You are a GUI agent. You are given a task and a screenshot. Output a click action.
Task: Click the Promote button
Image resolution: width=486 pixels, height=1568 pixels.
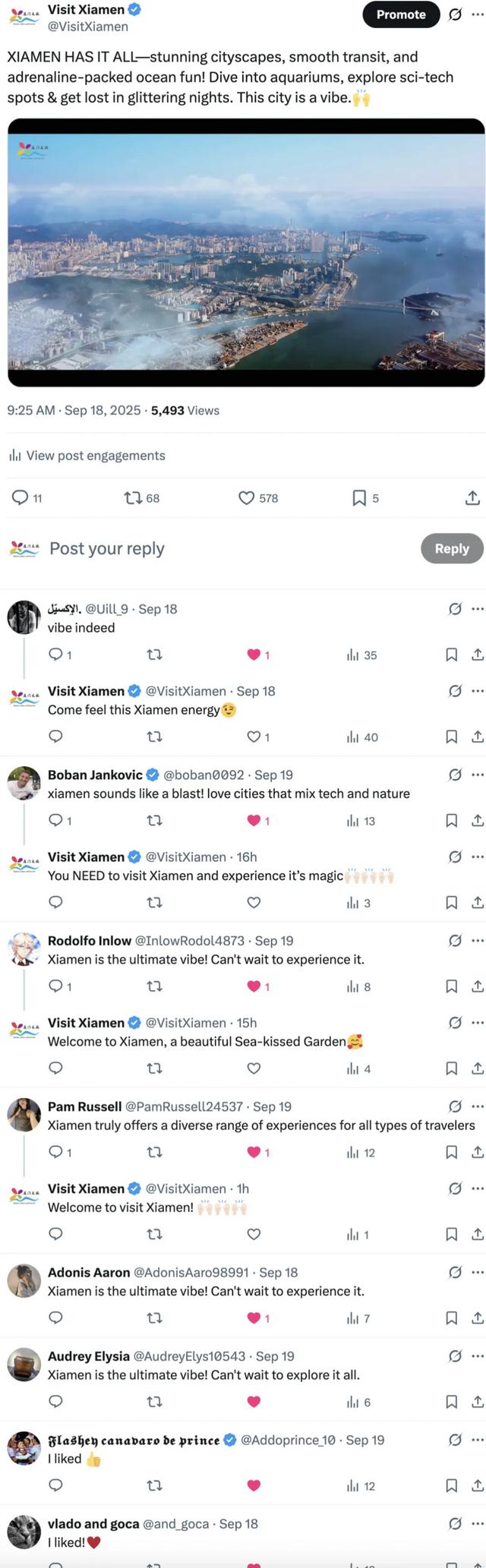(401, 14)
